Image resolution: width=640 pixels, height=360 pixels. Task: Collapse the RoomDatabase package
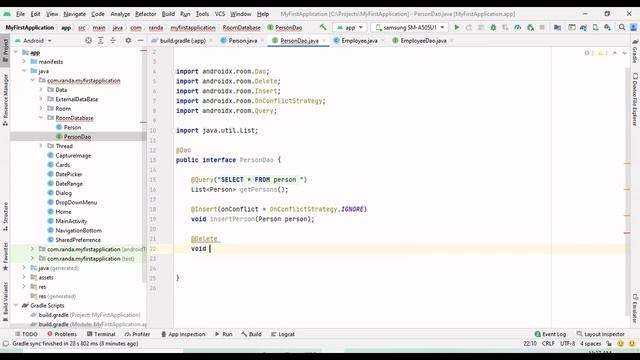[41, 118]
